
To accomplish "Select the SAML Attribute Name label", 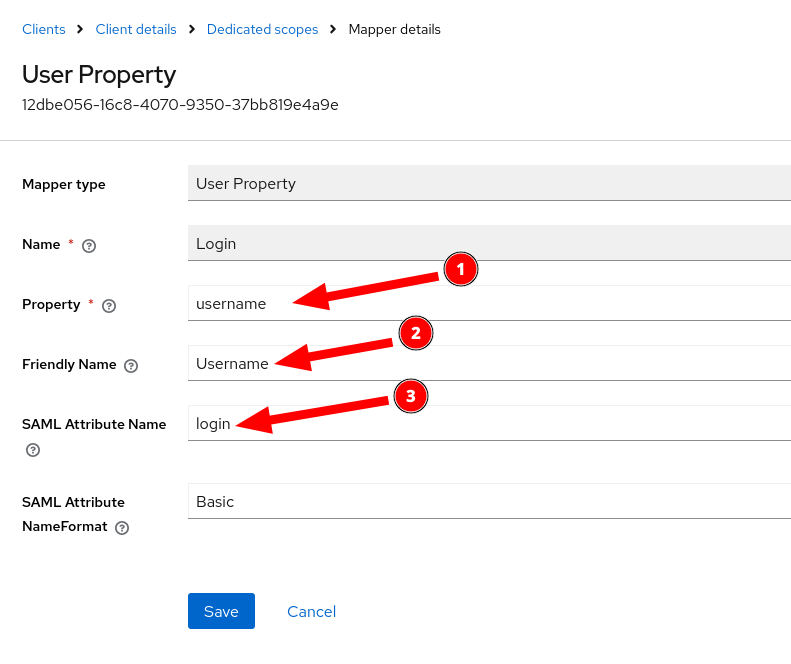I will tap(94, 424).
